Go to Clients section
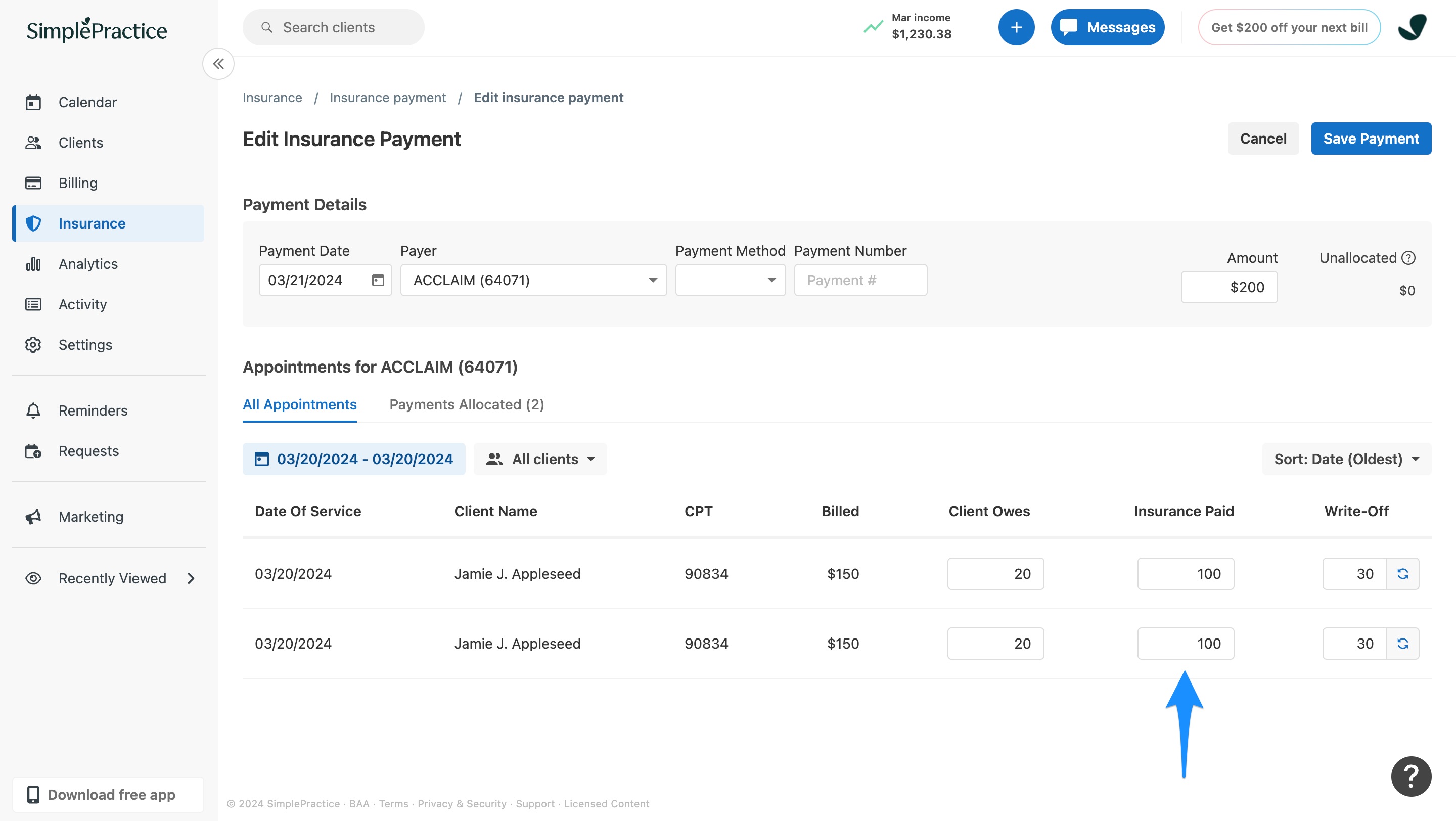This screenshot has height=821, width=1456. [x=109, y=143]
